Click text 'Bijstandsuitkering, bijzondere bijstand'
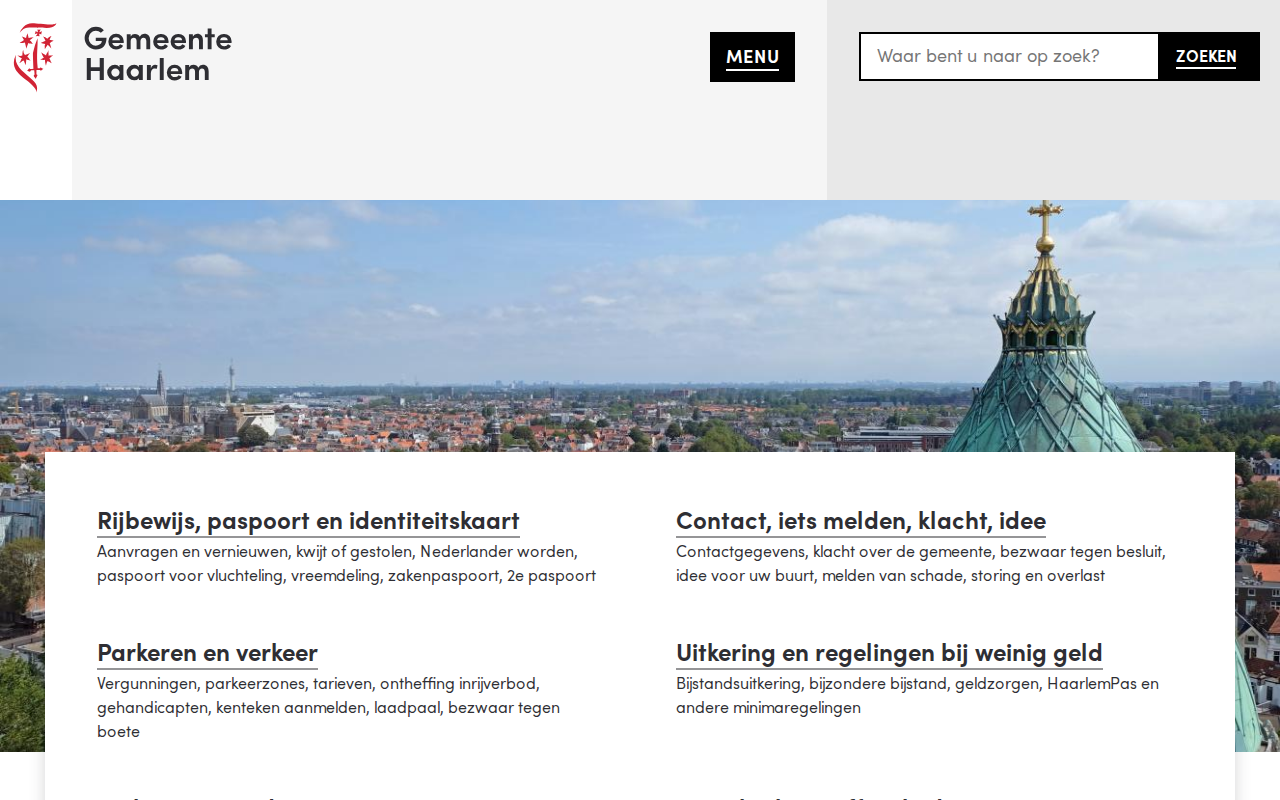Viewport: 1280px width, 800px height. coord(811,684)
